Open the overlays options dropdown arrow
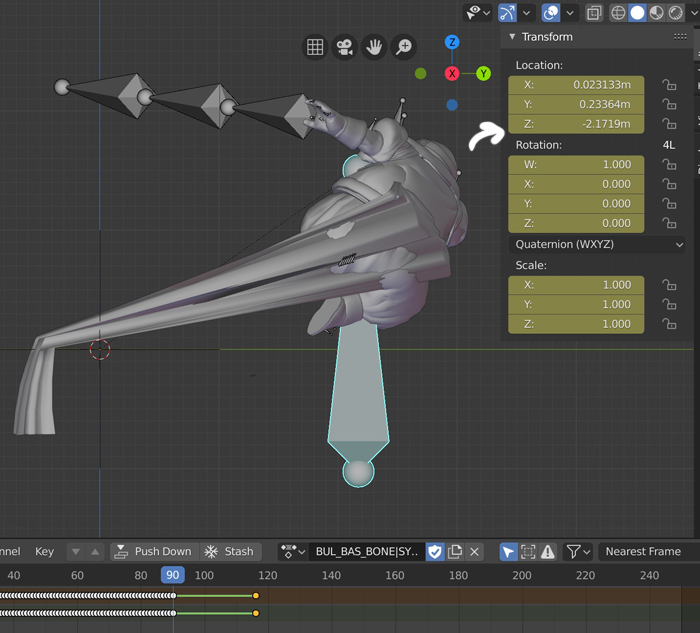700x633 pixels. pyautogui.click(x=571, y=13)
